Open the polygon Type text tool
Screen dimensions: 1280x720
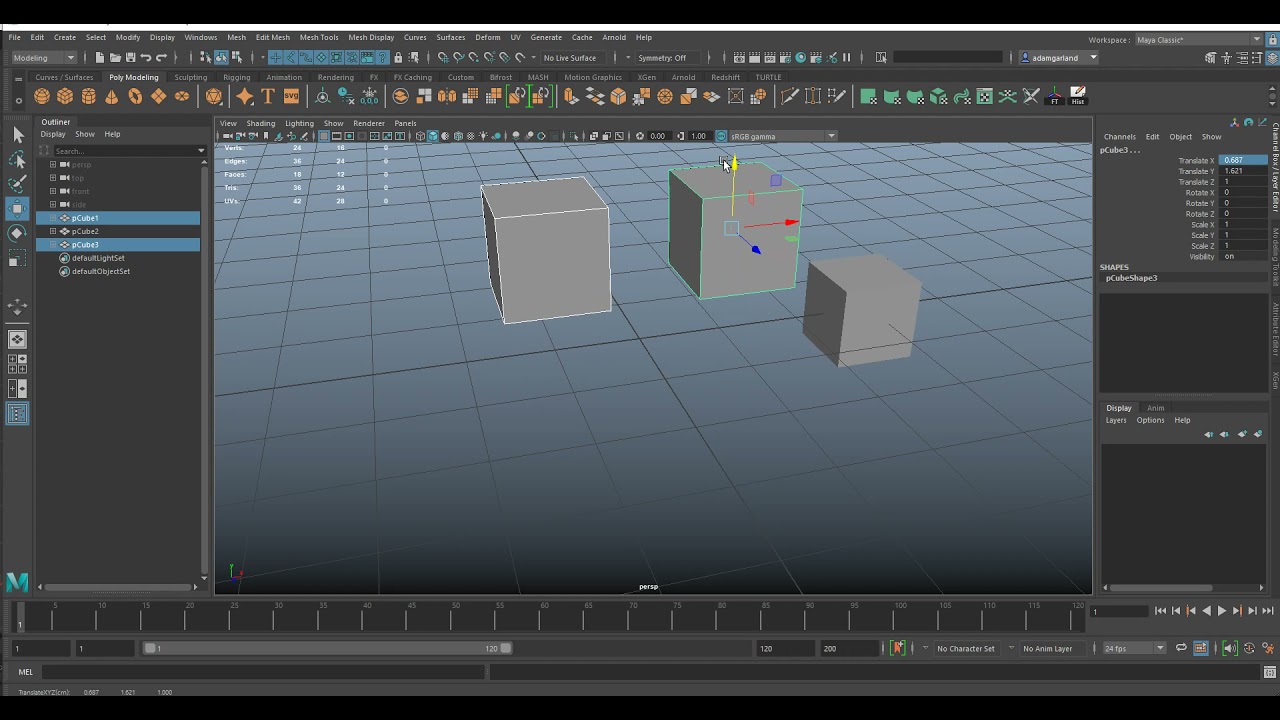pyautogui.click(x=268, y=97)
